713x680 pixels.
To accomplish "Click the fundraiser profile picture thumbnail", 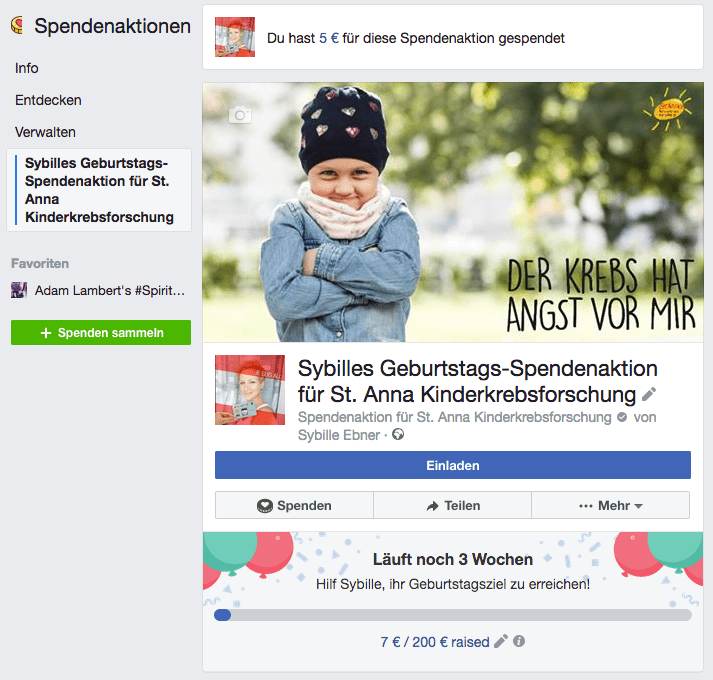I will tap(250, 390).
